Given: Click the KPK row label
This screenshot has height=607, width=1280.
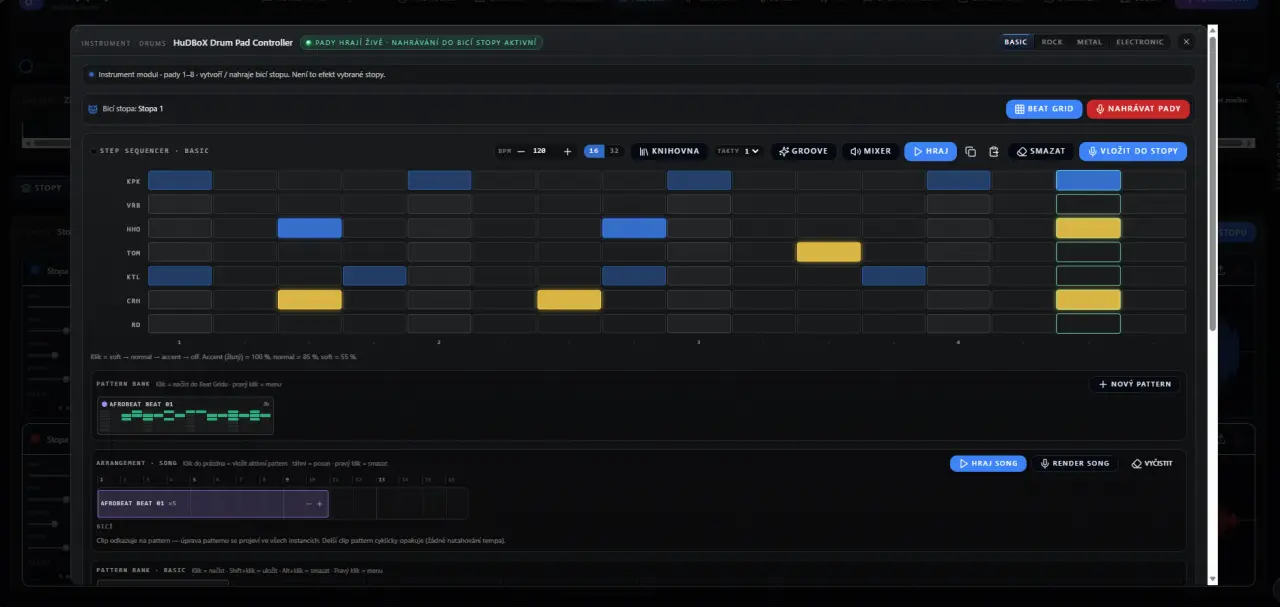Looking at the screenshot, I should pos(133,181).
